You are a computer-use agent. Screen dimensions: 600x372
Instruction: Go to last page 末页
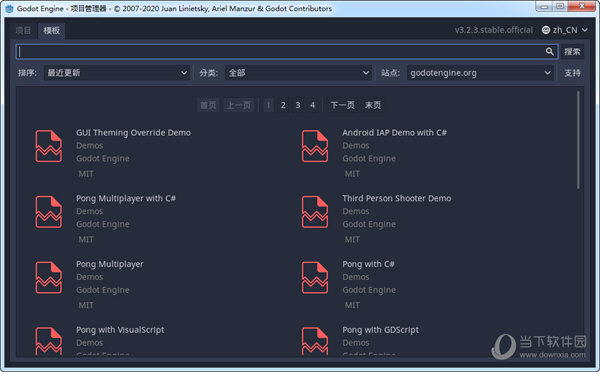click(x=373, y=105)
